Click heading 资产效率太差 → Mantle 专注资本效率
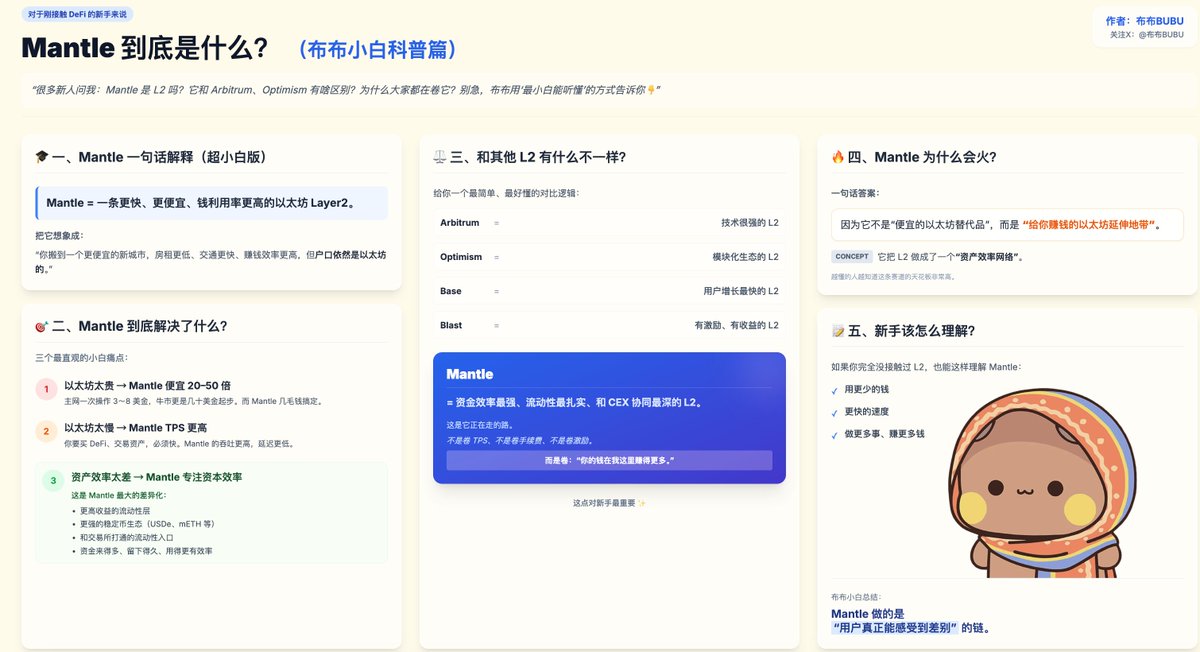The height and width of the screenshot is (652, 1200). (x=157, y=477)
